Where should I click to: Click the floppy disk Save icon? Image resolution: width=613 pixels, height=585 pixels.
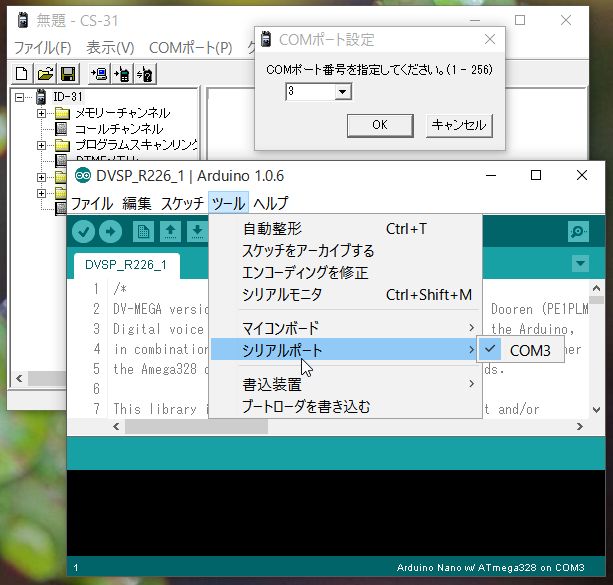point(67,73)
